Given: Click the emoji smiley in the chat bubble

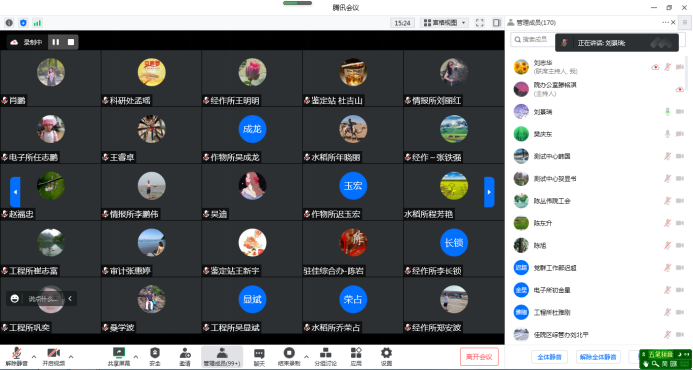Looking at the screenshot, I should [x=15, y=298].
